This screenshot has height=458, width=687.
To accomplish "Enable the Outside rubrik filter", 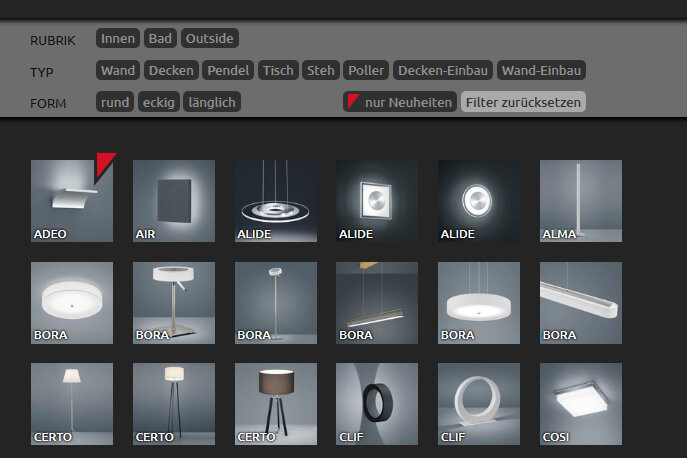I will (209, 39).
